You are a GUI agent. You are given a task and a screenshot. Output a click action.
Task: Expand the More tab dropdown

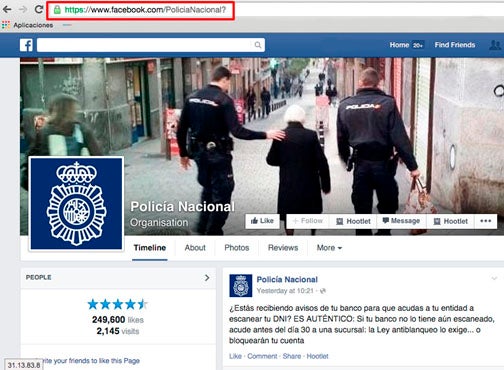click(329, 248)
